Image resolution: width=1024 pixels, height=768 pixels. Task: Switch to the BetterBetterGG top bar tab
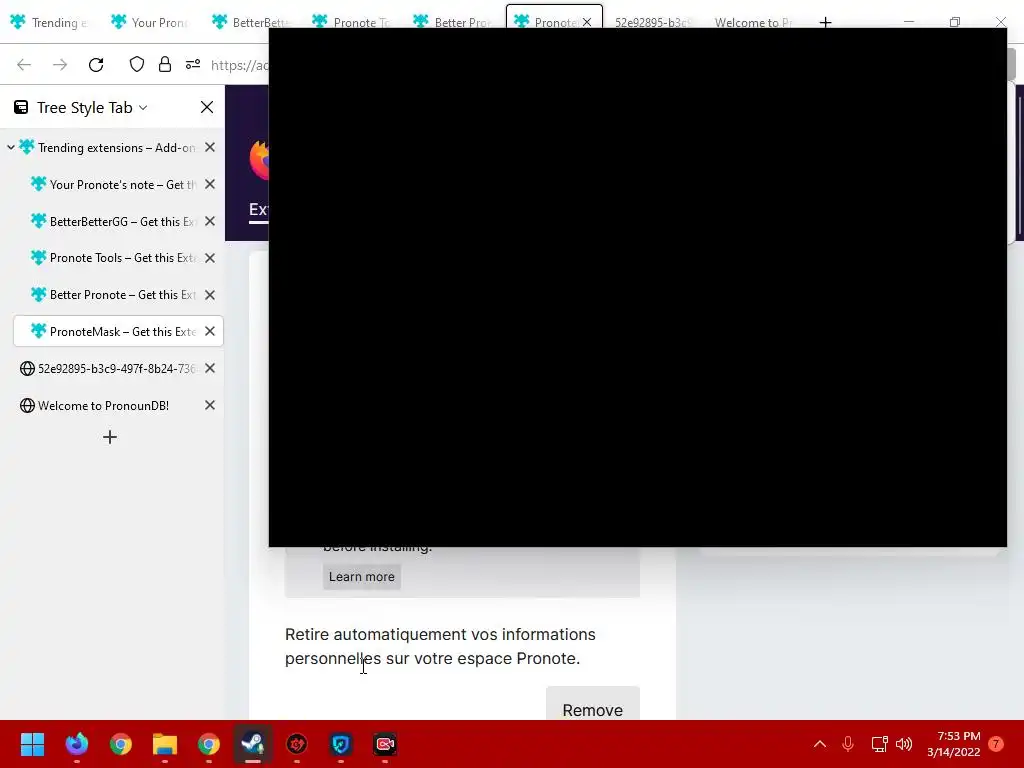[x=251, y=23]
